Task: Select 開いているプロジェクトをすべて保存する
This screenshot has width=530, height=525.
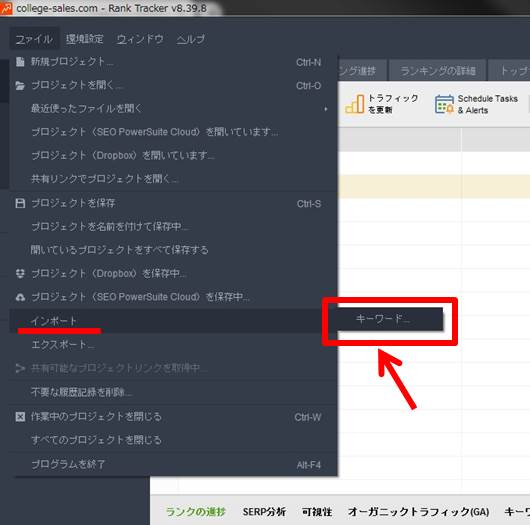Action: pos(173,250)
